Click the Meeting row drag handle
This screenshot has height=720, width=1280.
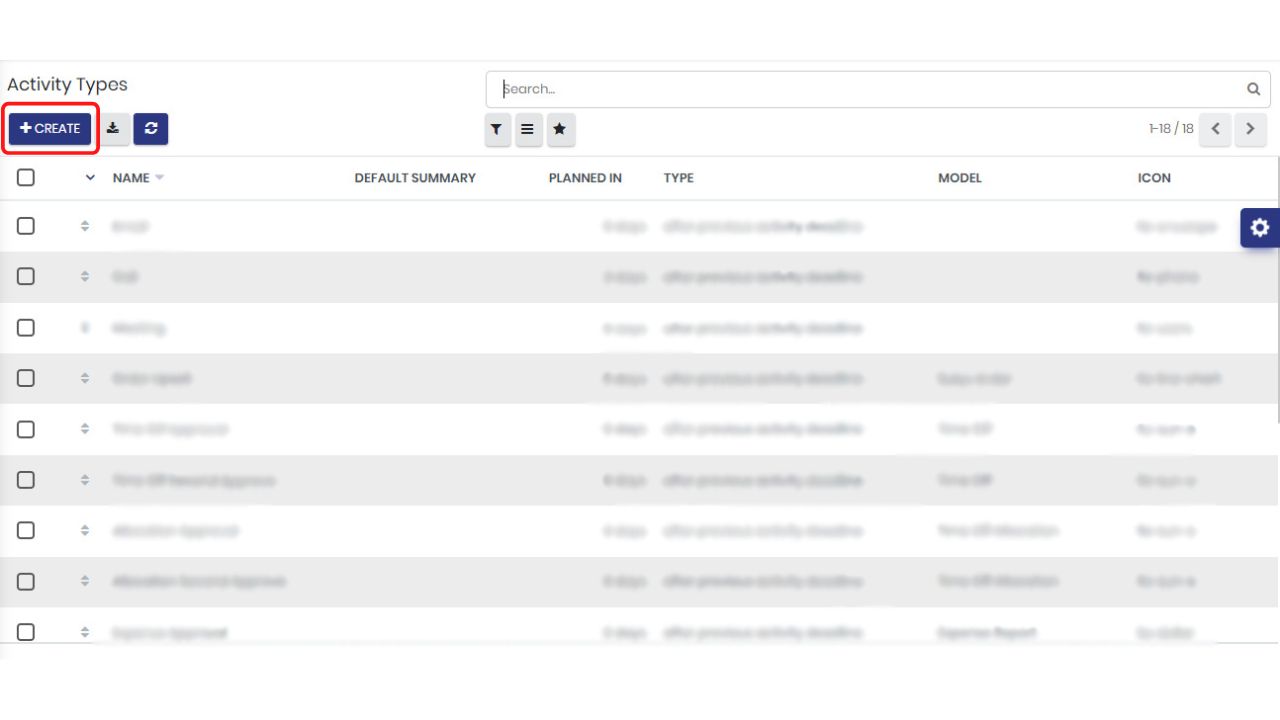point(85,328)
